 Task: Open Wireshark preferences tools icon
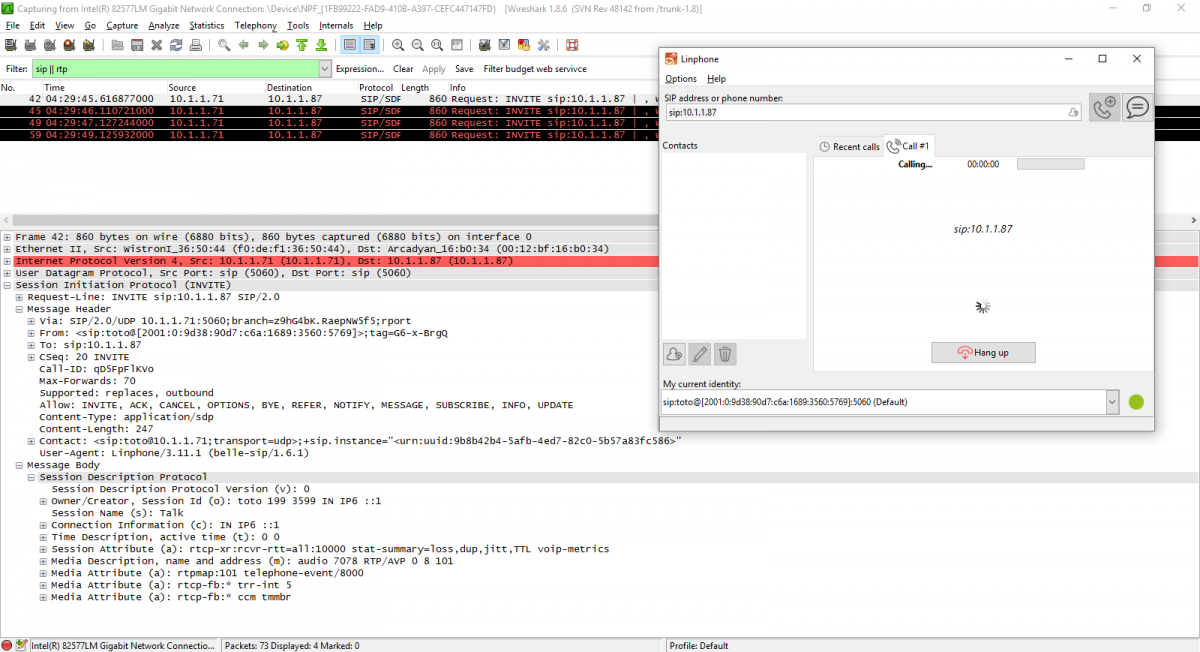543,45
